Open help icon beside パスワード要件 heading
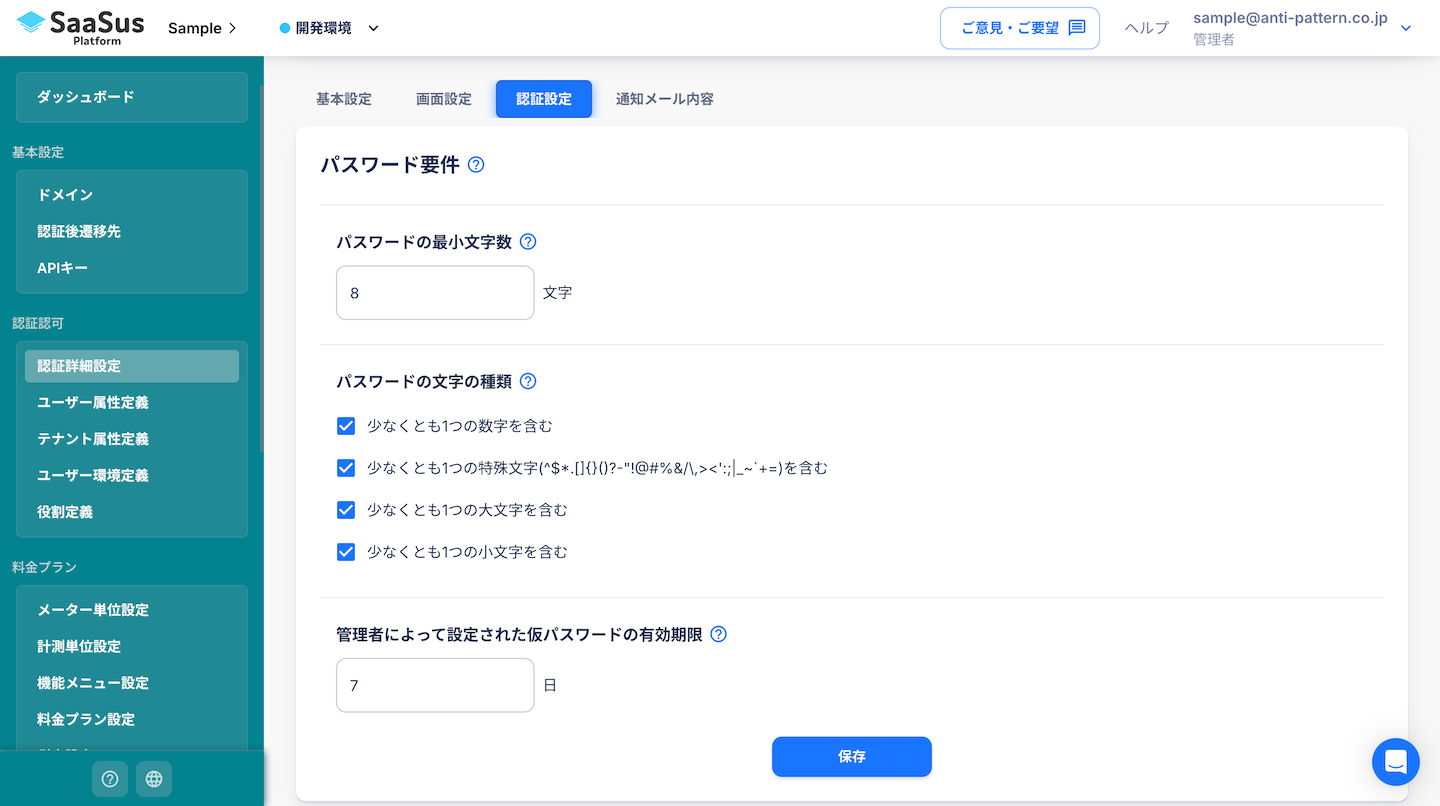Screen dimensions: 1440x806 pyautogui.click(x=476, y=165)
